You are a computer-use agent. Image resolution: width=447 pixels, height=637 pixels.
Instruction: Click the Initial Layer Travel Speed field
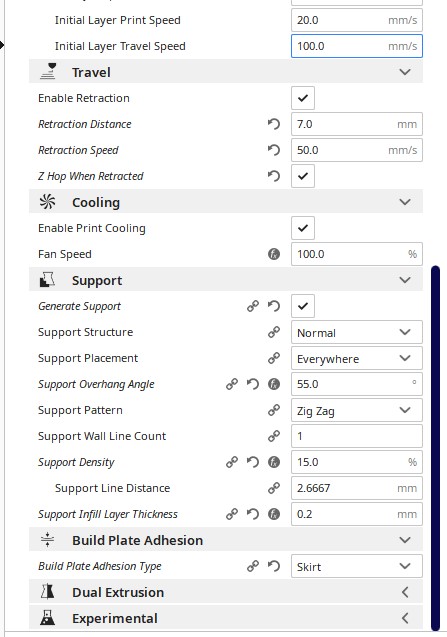(x=357, y=46)
